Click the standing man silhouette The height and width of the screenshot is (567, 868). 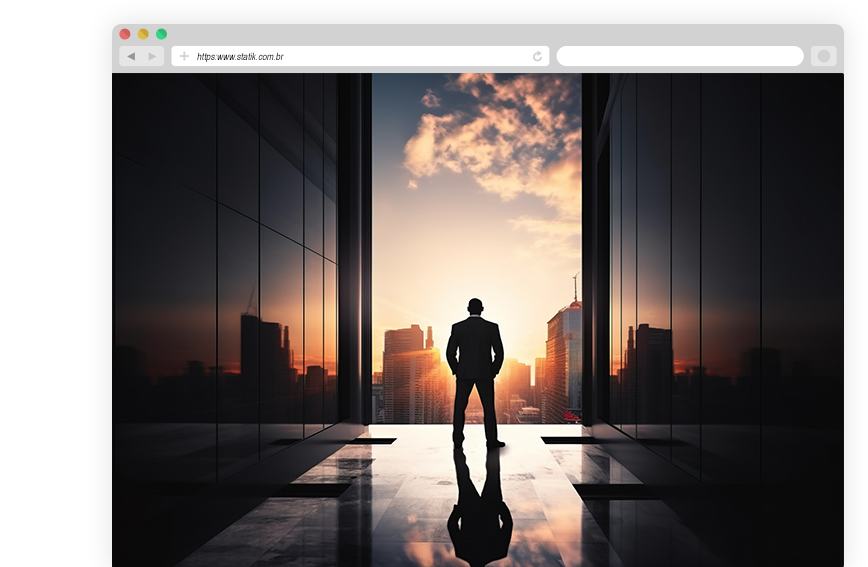475,365
